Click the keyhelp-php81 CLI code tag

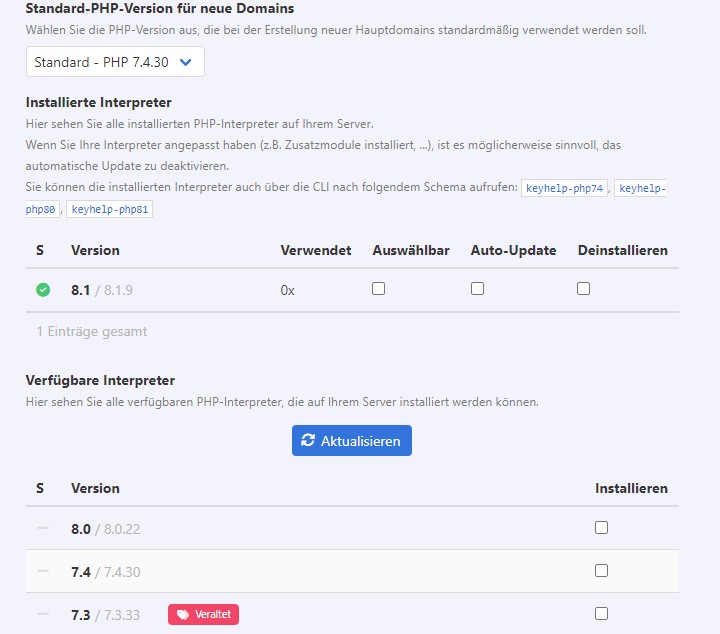[x=109, y=210]
